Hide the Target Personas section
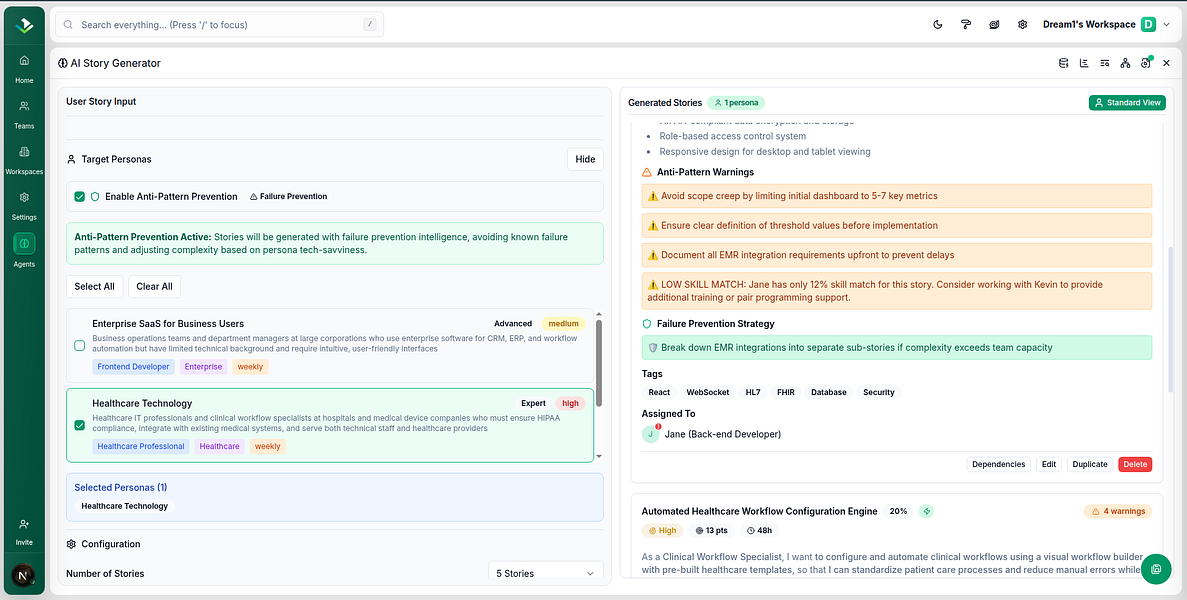This screenshot has width=1187, height=600. (585, 159)
